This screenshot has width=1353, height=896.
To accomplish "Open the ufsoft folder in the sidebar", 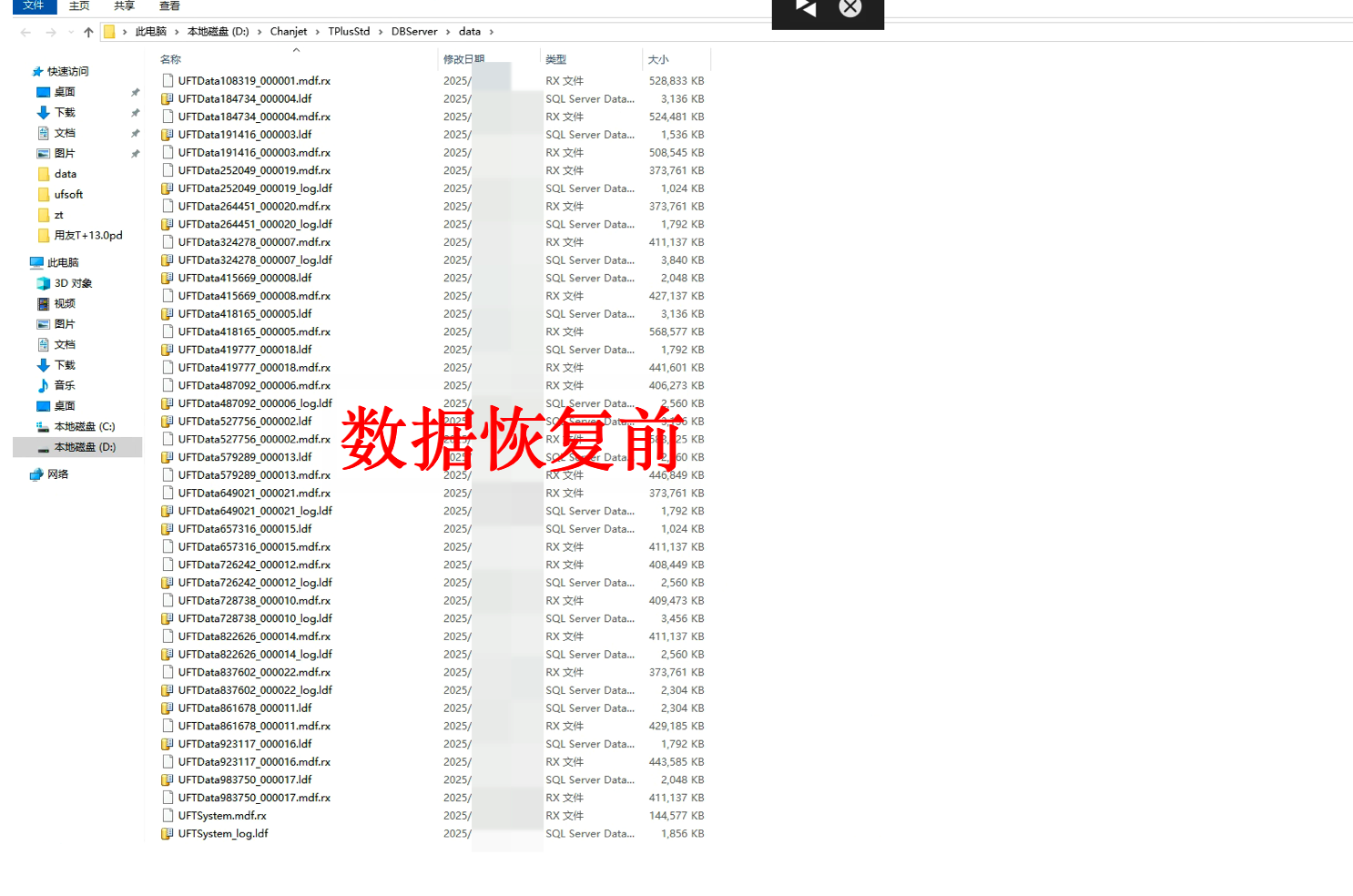I will [68, 195].
